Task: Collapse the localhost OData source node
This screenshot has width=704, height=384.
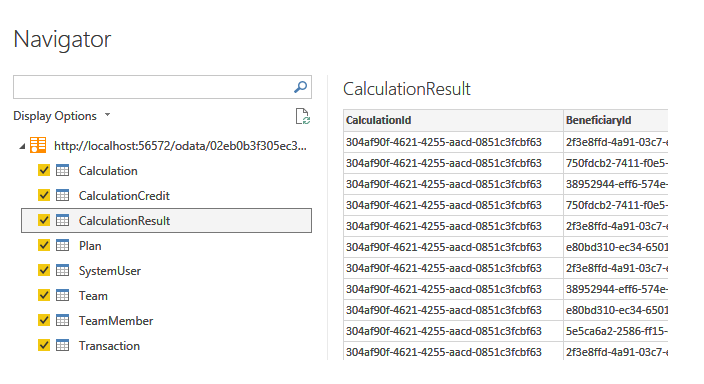Action: [22, 146]
